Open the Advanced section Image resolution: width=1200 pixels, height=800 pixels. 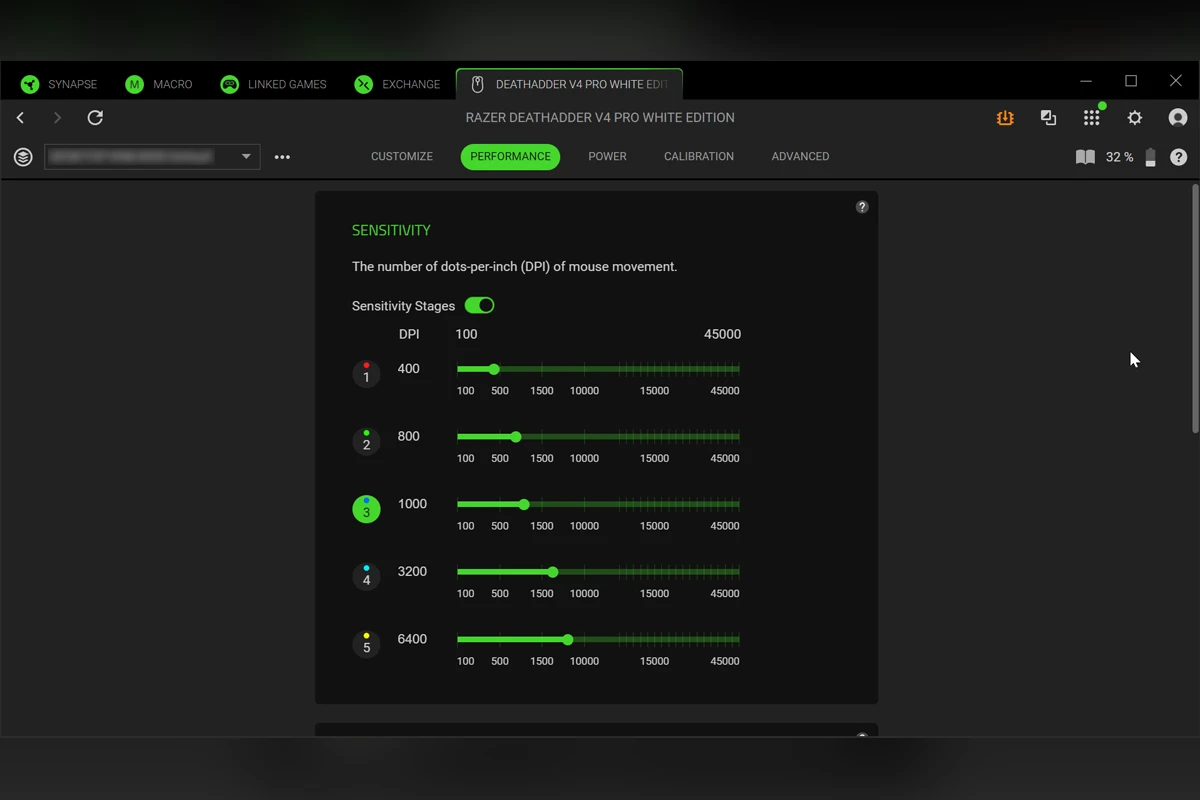click(800, 157)
